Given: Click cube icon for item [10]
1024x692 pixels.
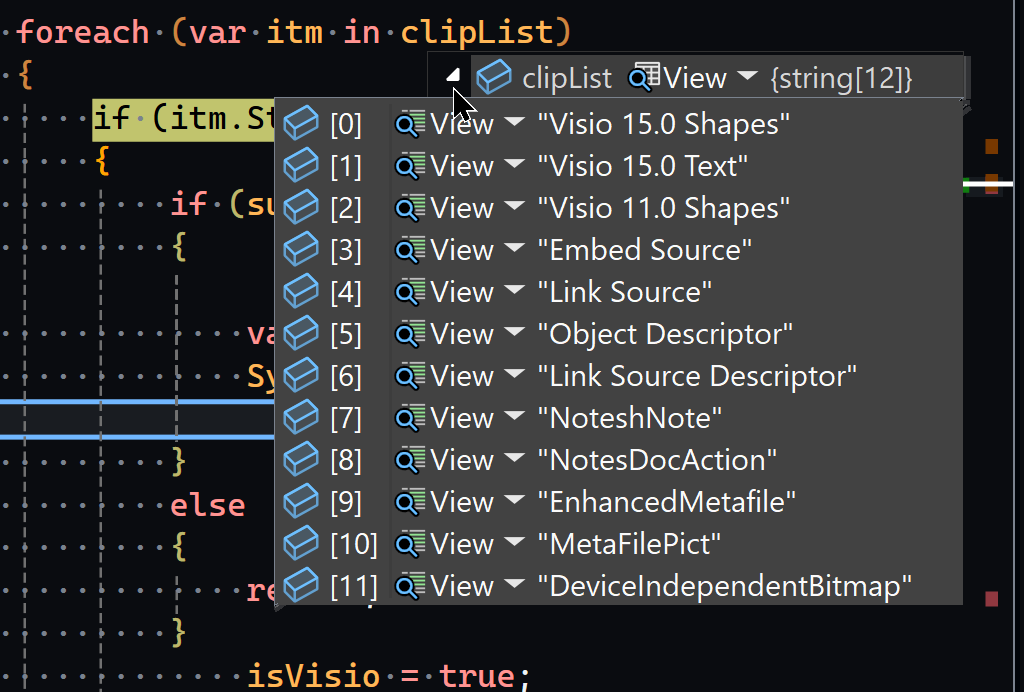Looking at the screenshot, I should [x=301, y=544].
